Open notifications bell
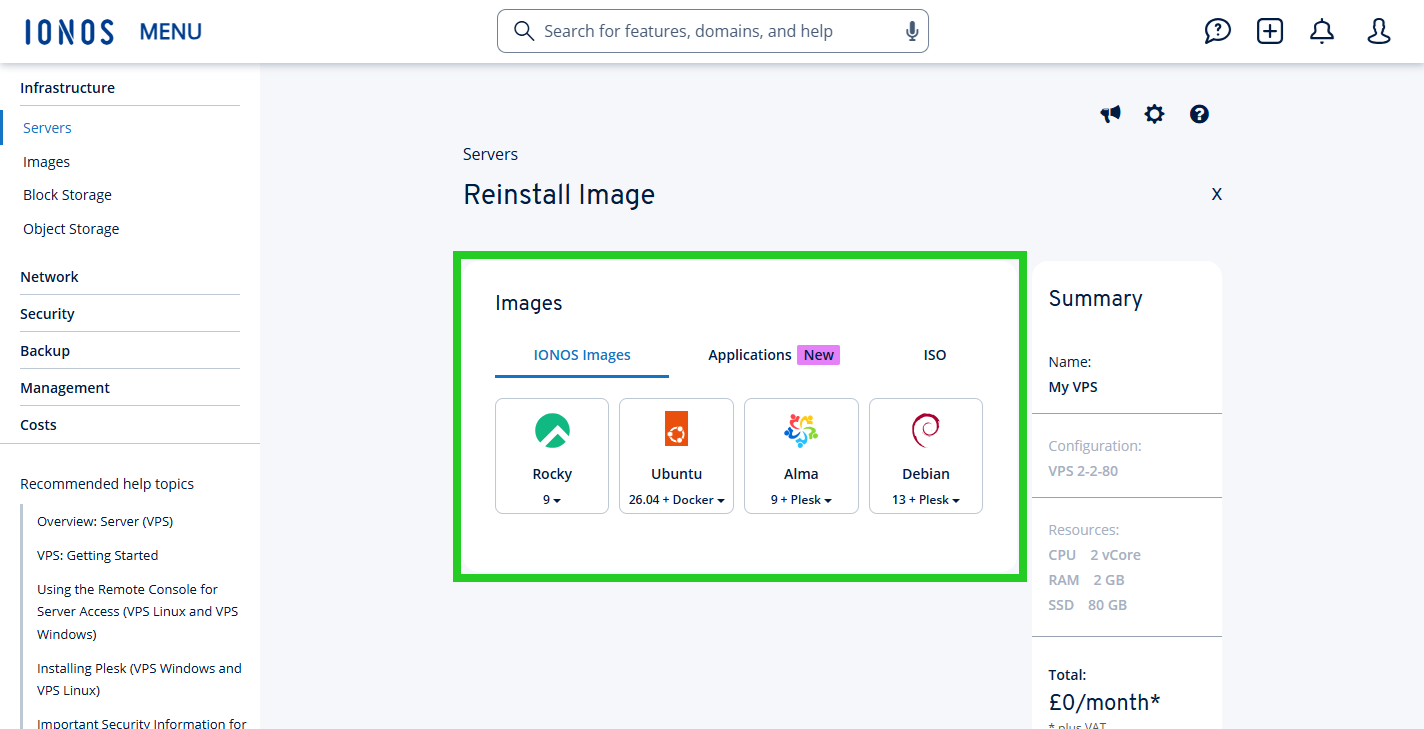This screenshot has height=729, width=1424. coord(1322,31)
